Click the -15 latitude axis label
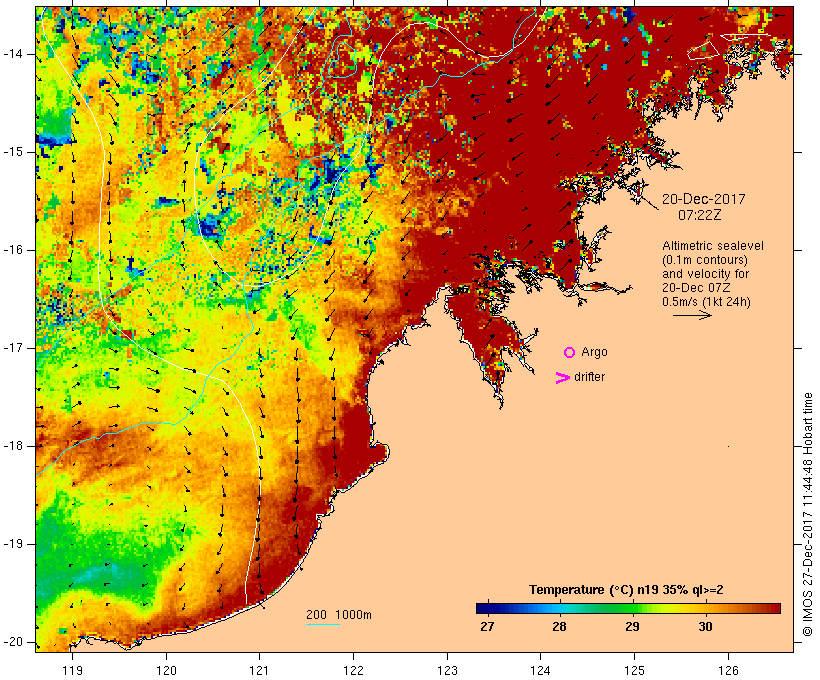820x680 pixels. (x=13, y=152)
